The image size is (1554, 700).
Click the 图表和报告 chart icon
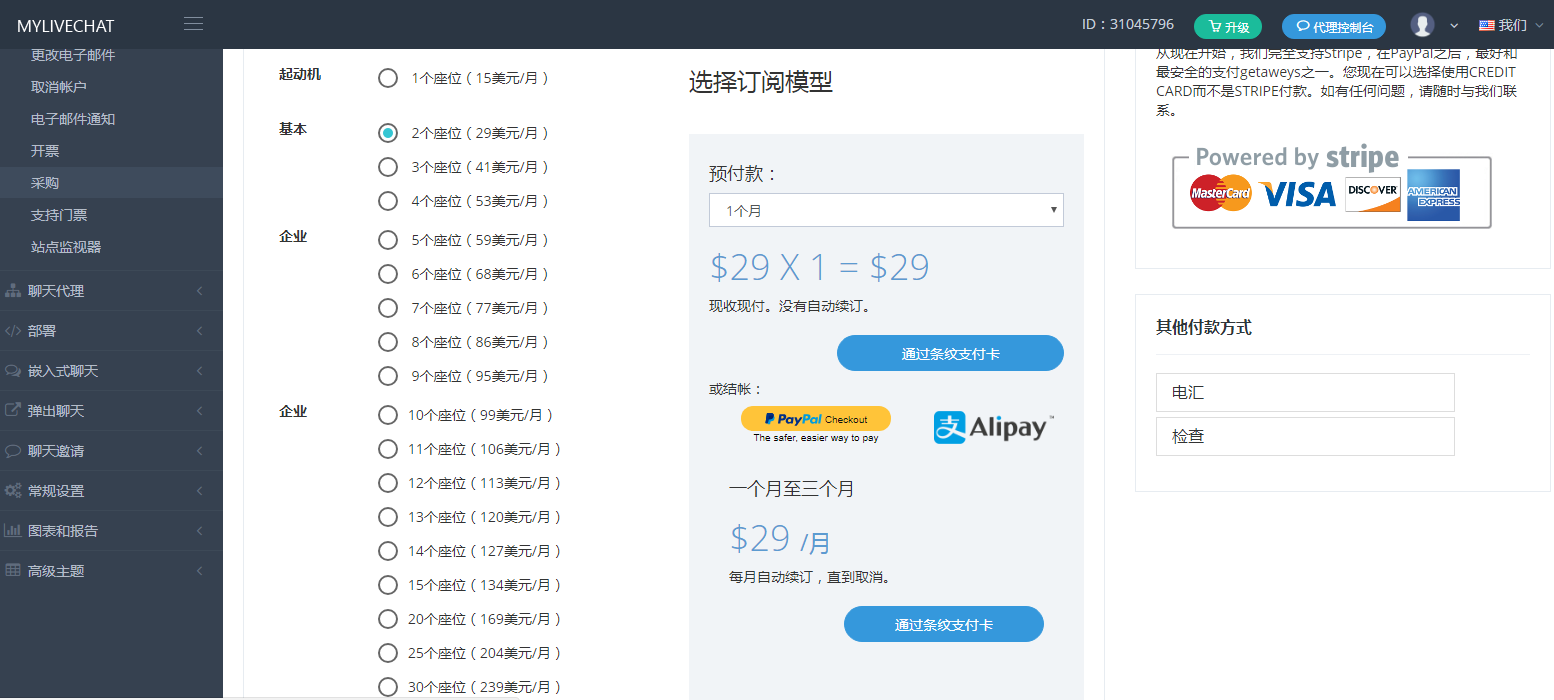click(x=13, y=531)
